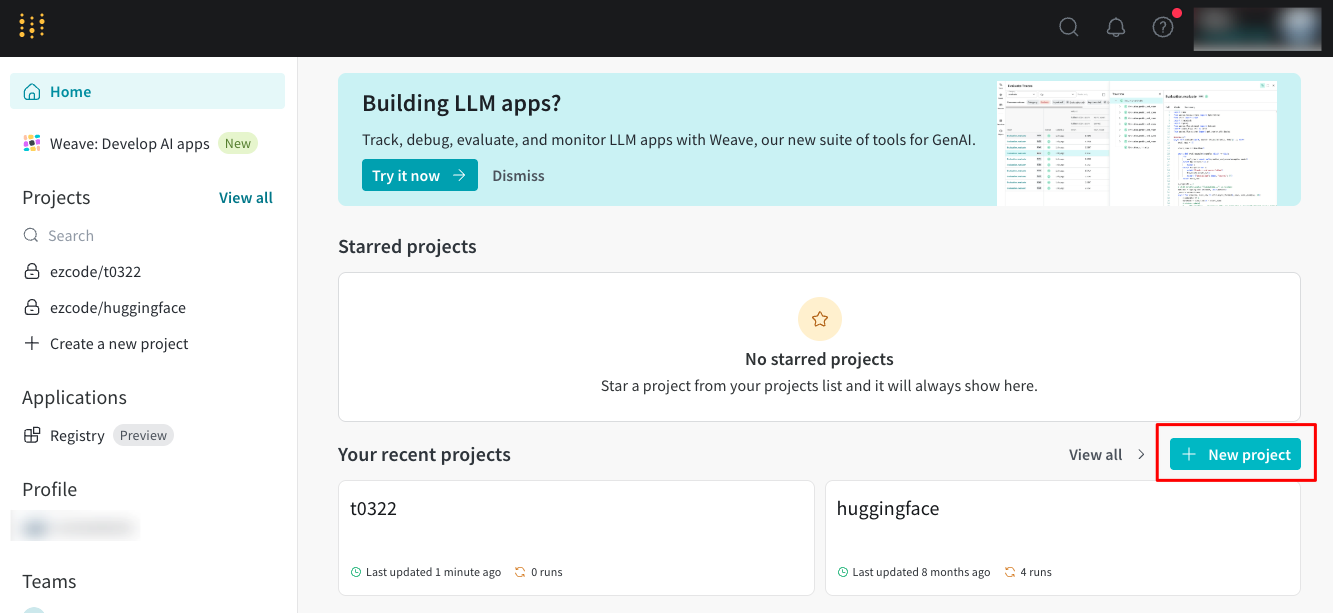Viewport: 1333px width, 613px height.
Task: Click the chevron right of View all
Action: 1141,454
